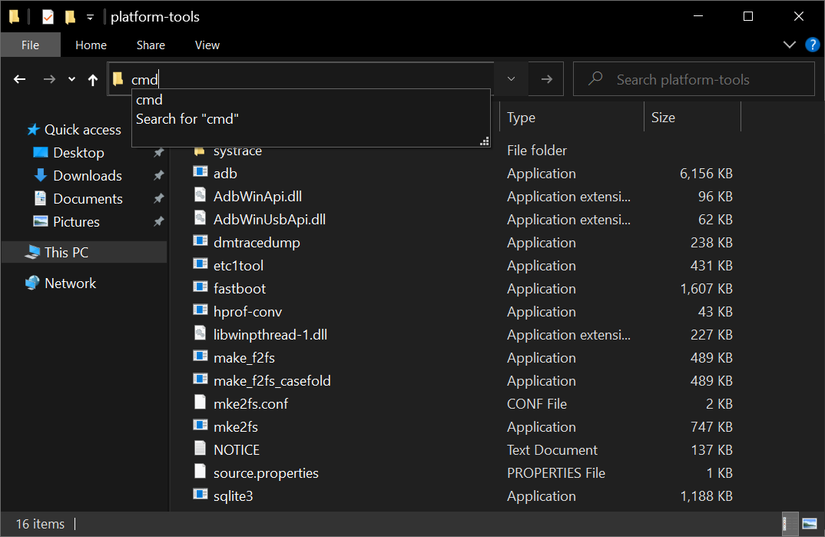Open the Help question mark icon

pos(812,45)
